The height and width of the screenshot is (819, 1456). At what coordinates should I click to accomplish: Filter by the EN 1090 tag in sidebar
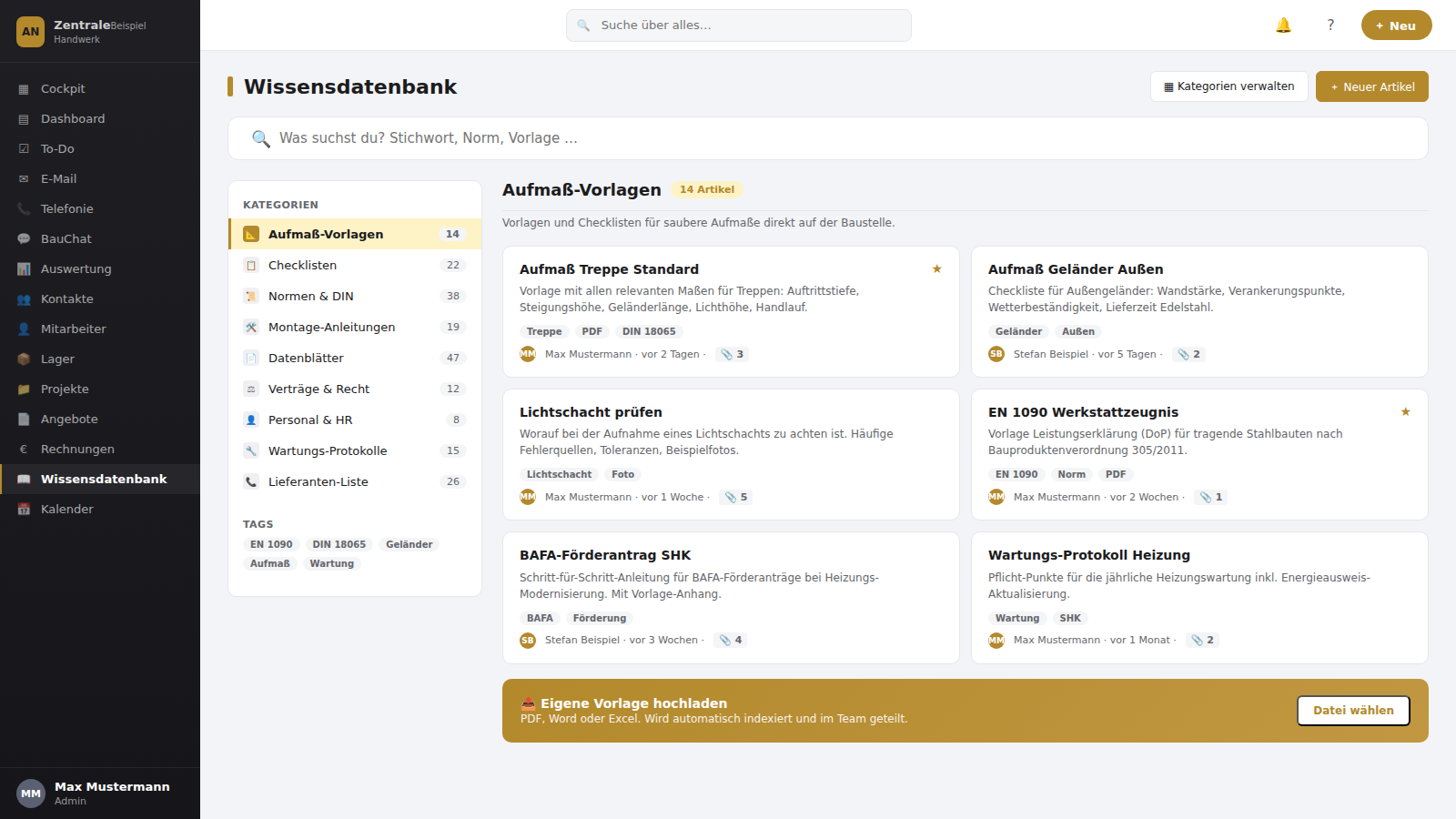tap(271, 544)
